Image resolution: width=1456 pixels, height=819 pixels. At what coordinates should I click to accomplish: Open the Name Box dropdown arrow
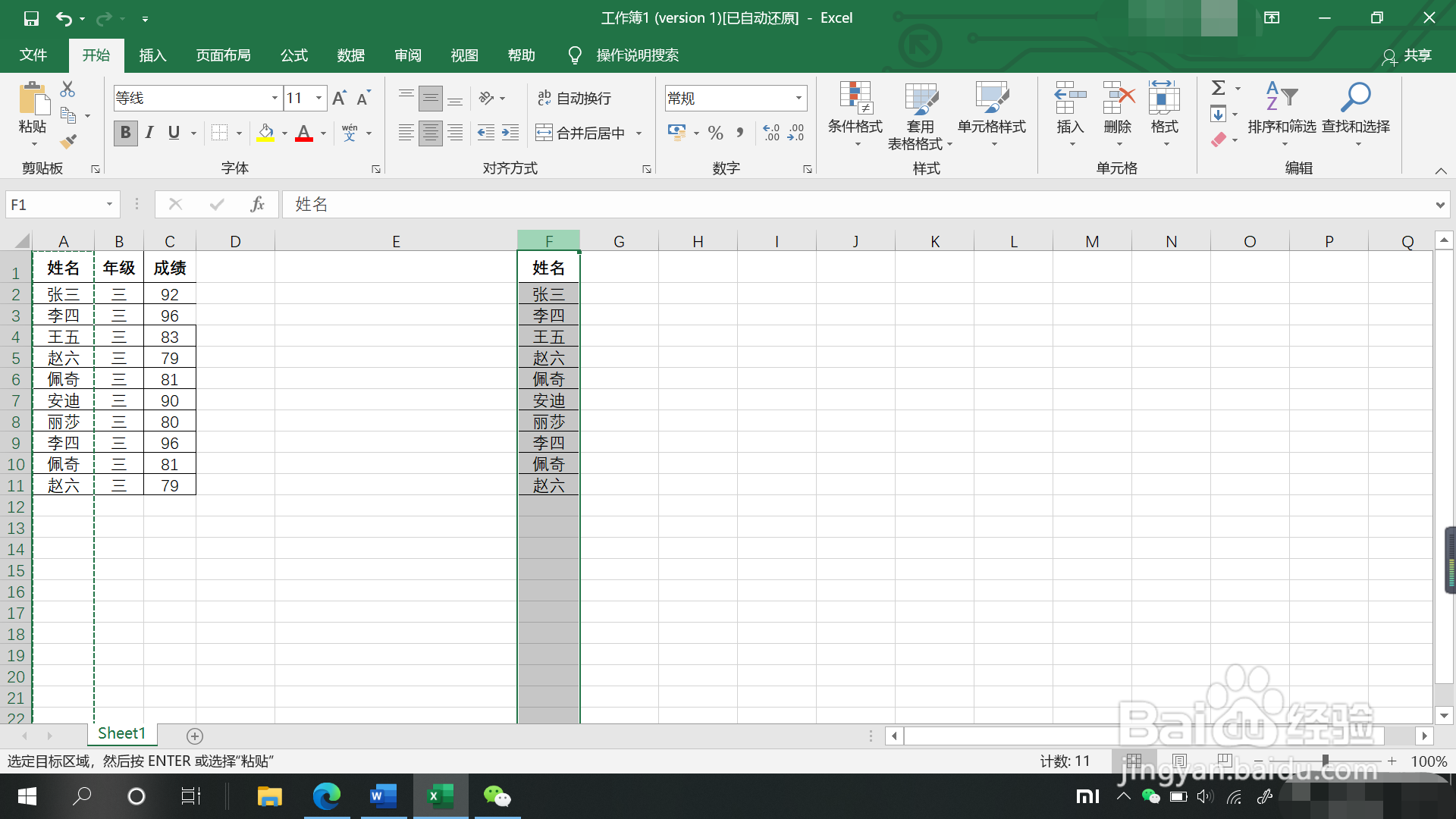pos(109,204)
